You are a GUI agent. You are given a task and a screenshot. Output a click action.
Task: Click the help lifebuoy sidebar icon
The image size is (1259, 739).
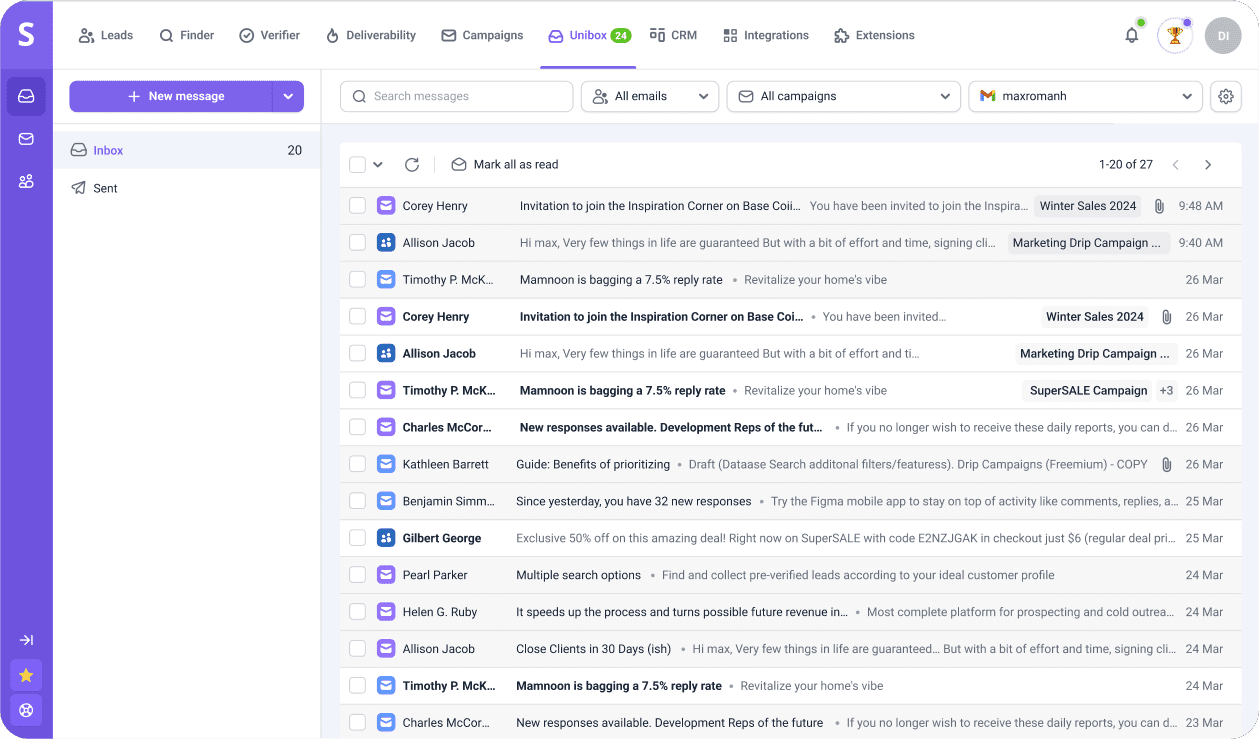(x=26, y=710)
